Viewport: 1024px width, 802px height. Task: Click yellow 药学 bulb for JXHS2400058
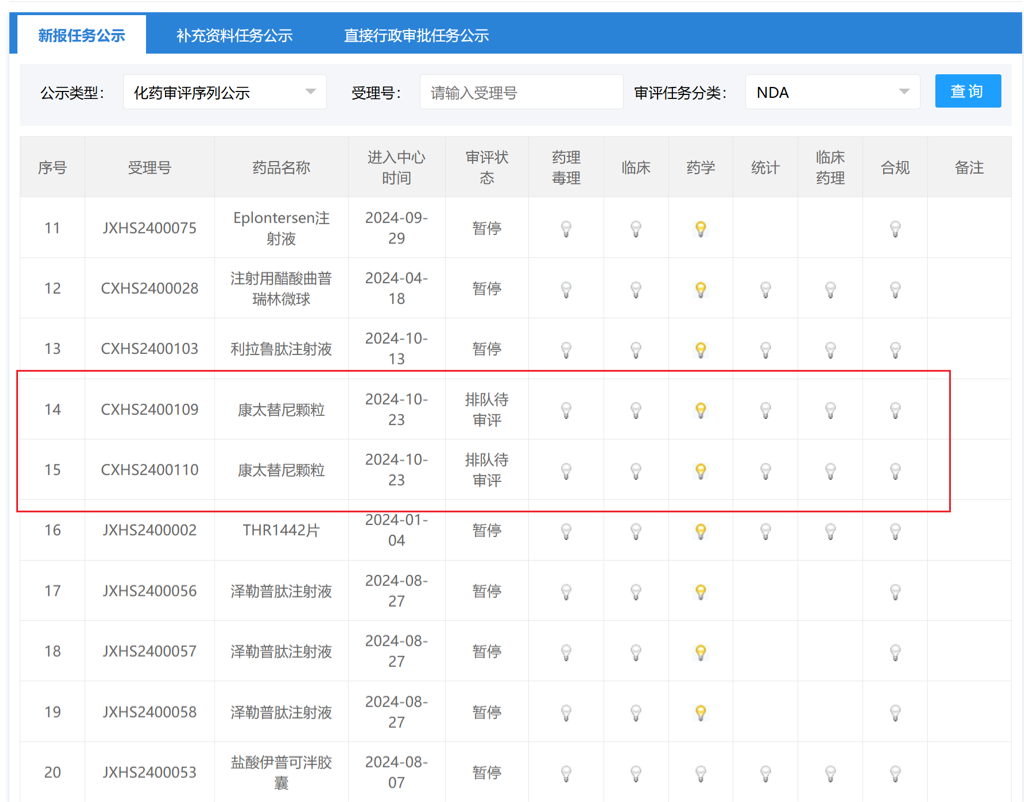[701, 713]
